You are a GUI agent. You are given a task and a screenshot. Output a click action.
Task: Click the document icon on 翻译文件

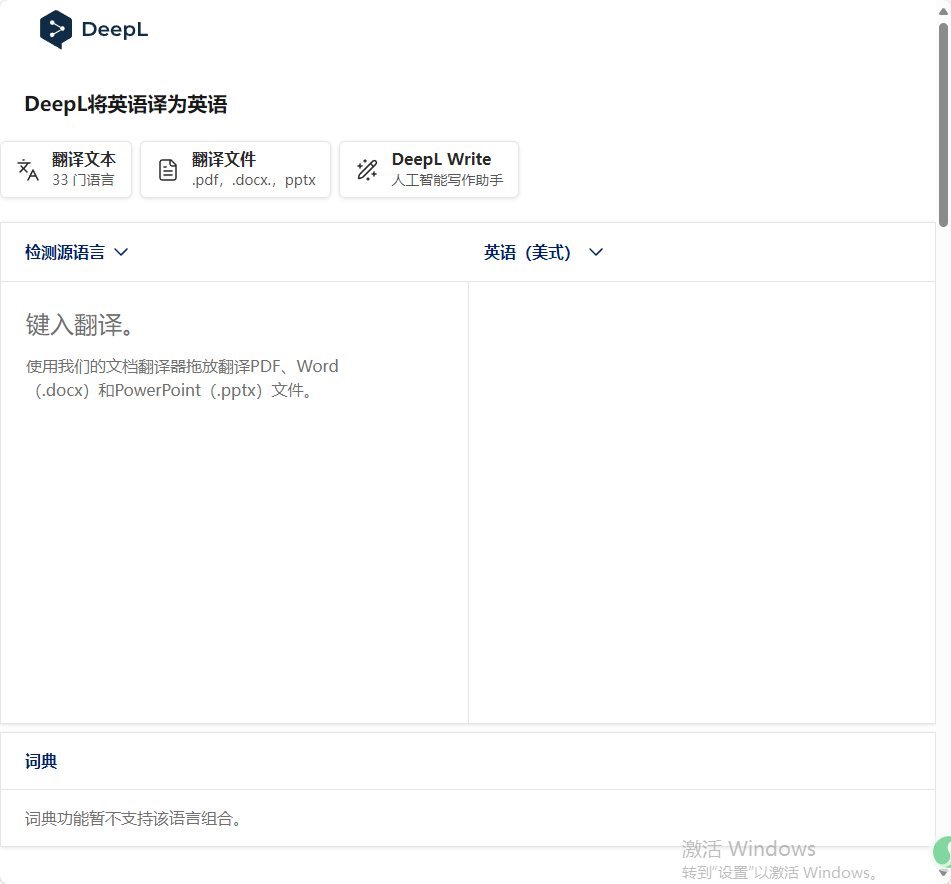click(168, 170)
